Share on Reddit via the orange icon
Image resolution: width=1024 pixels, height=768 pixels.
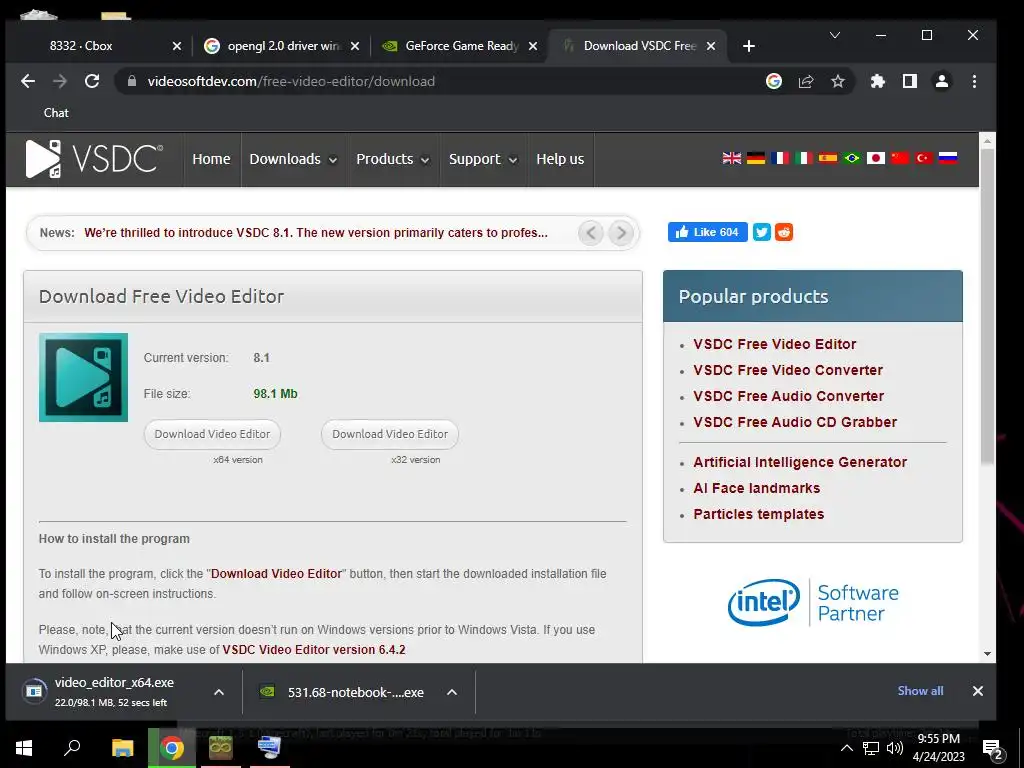pos(784,232)
